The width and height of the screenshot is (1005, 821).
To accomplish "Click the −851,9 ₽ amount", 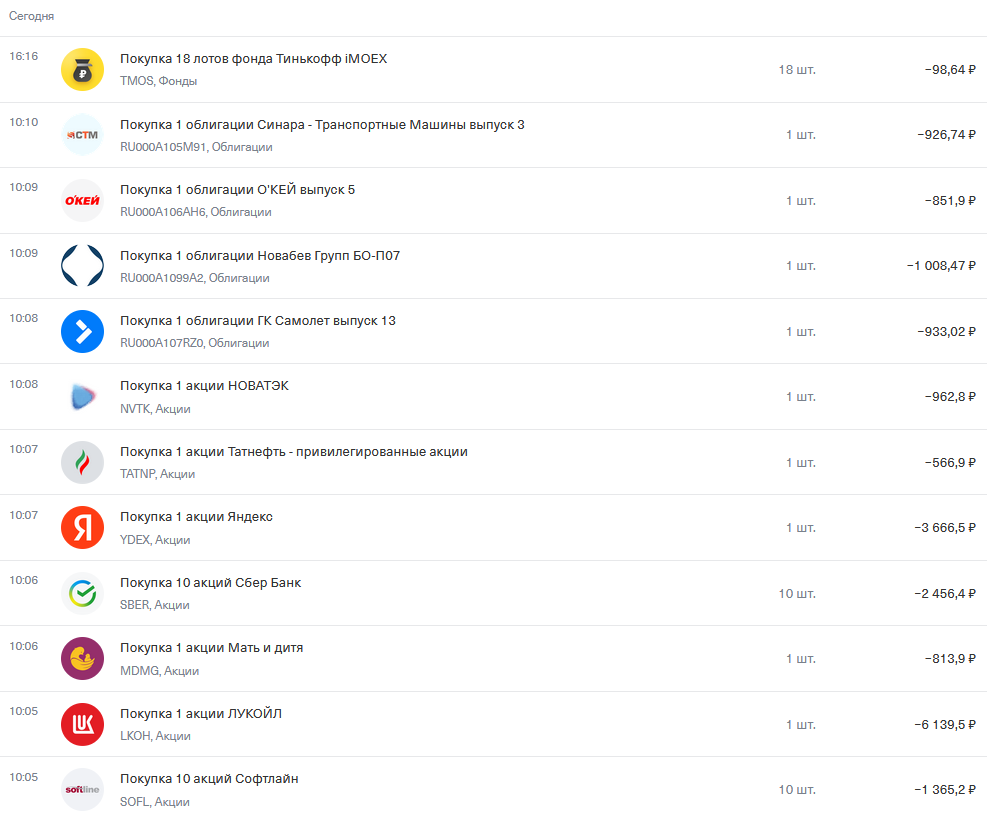I will pos(950,201).
